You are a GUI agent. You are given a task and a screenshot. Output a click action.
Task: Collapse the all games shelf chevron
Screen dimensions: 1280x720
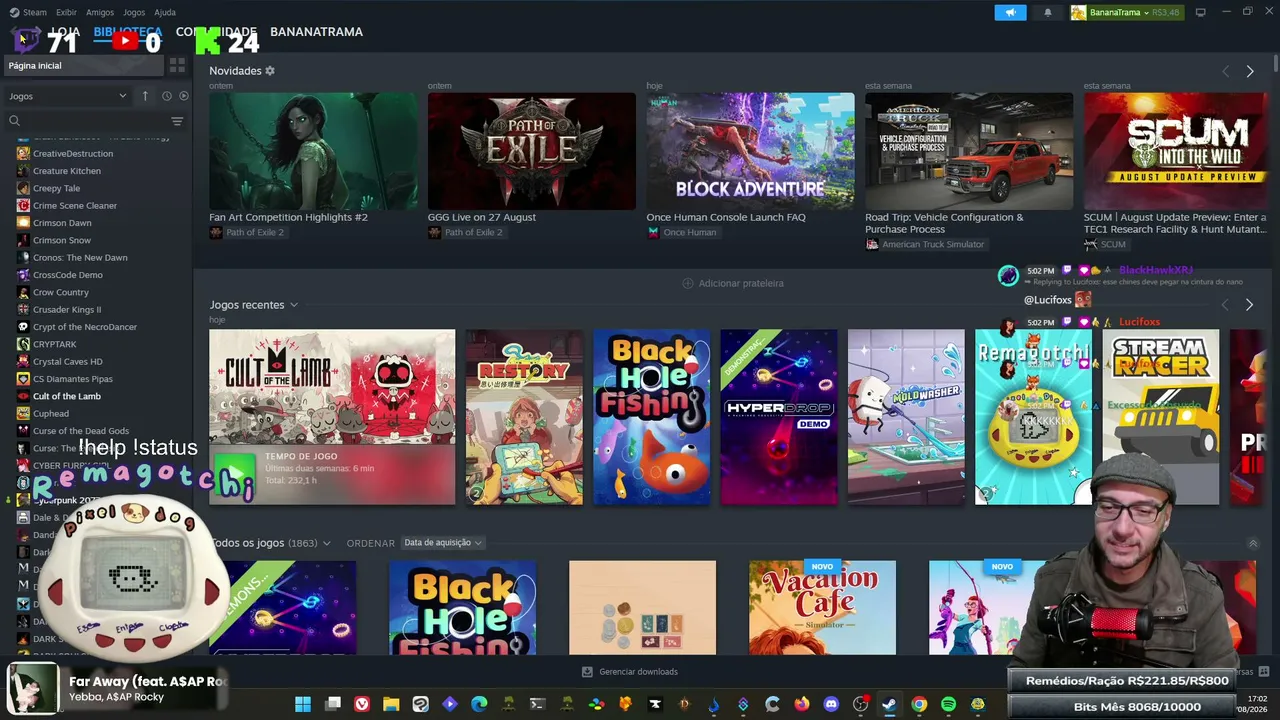(1253, 543)
